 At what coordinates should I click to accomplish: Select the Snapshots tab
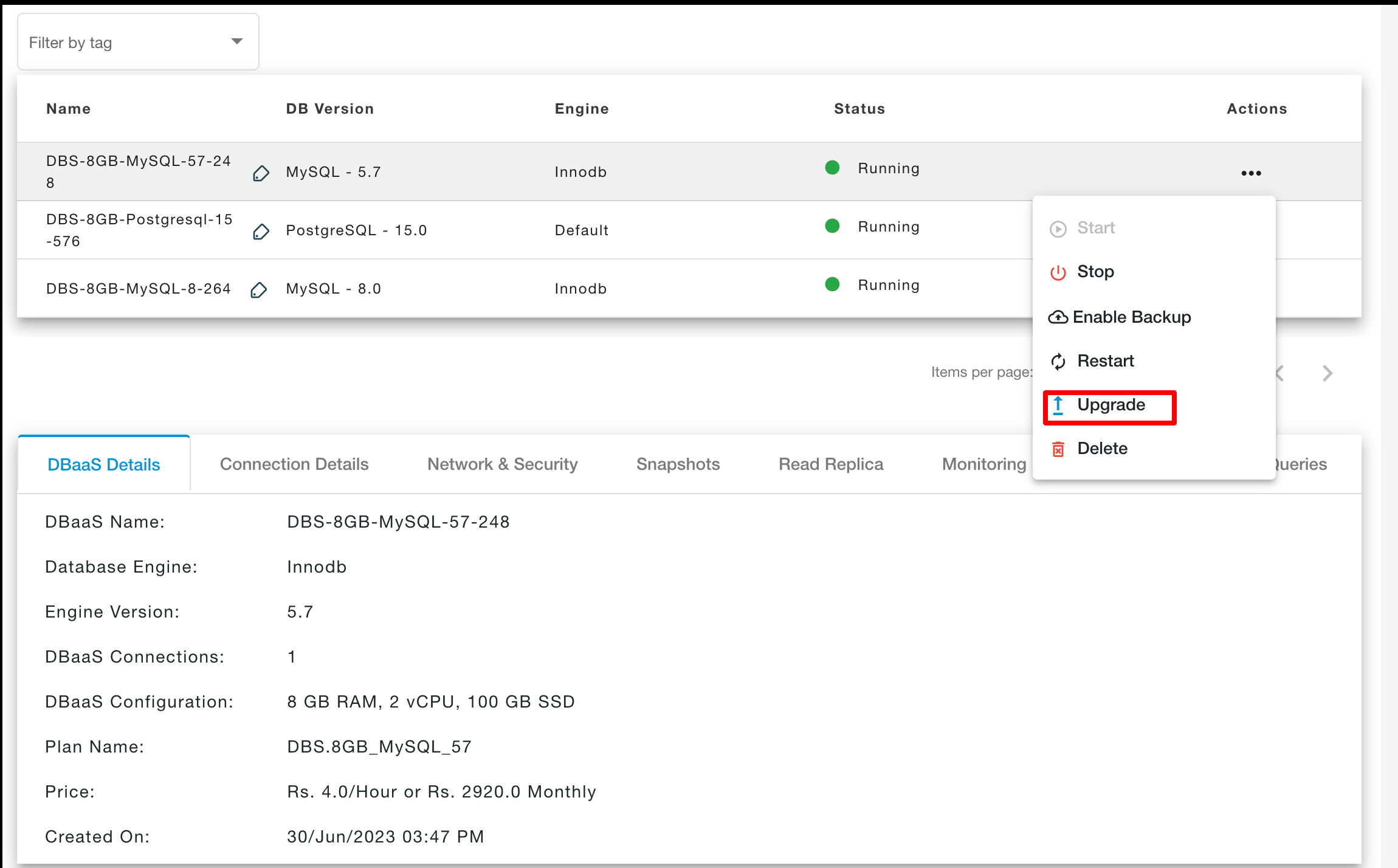pos(679,463)
